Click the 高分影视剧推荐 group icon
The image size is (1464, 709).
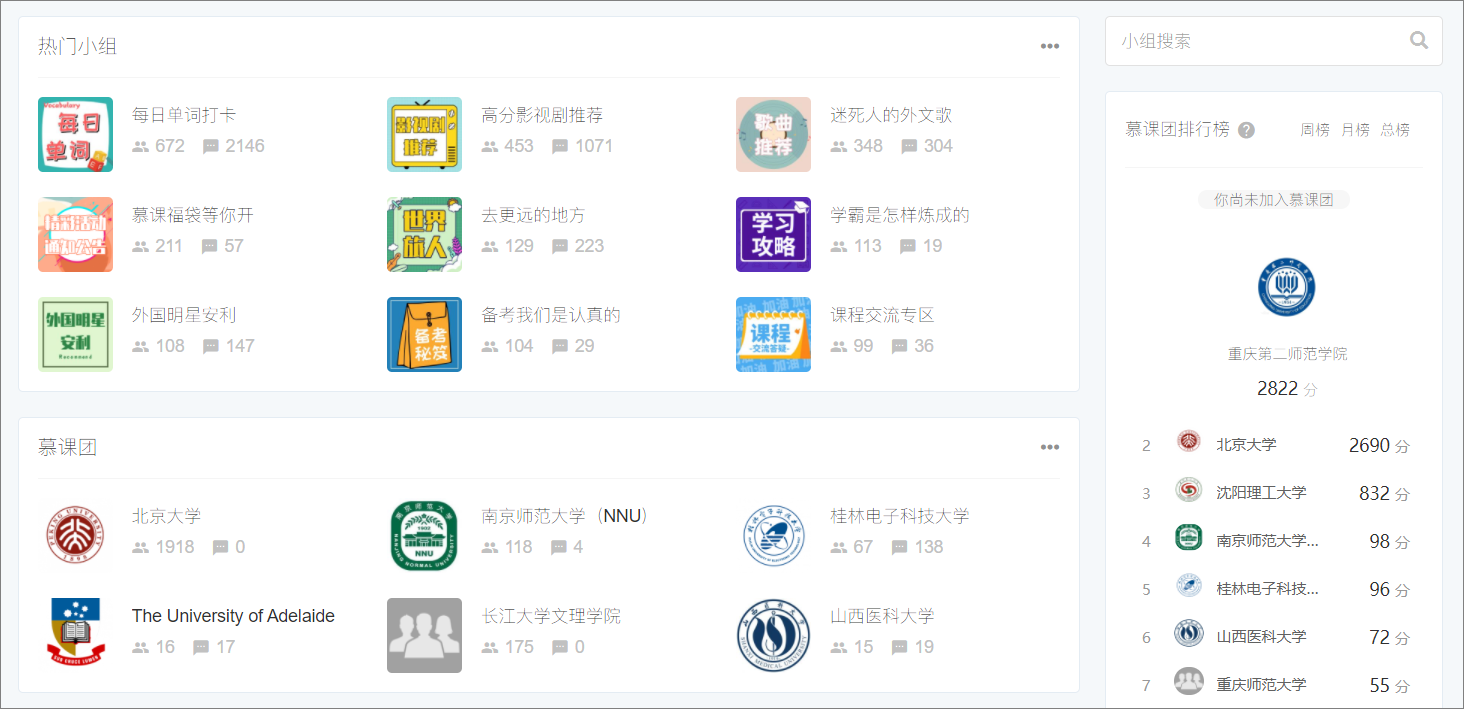pyautogui.click(x=424, y=134)
